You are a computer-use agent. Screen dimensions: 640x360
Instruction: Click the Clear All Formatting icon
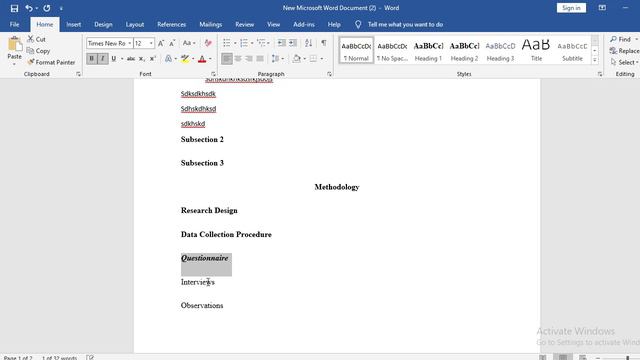point(208,43)
